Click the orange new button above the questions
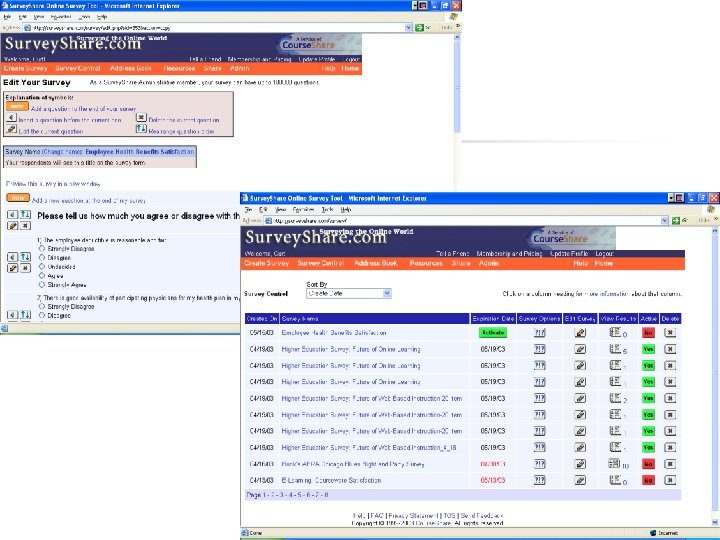 tap(18, 198)
